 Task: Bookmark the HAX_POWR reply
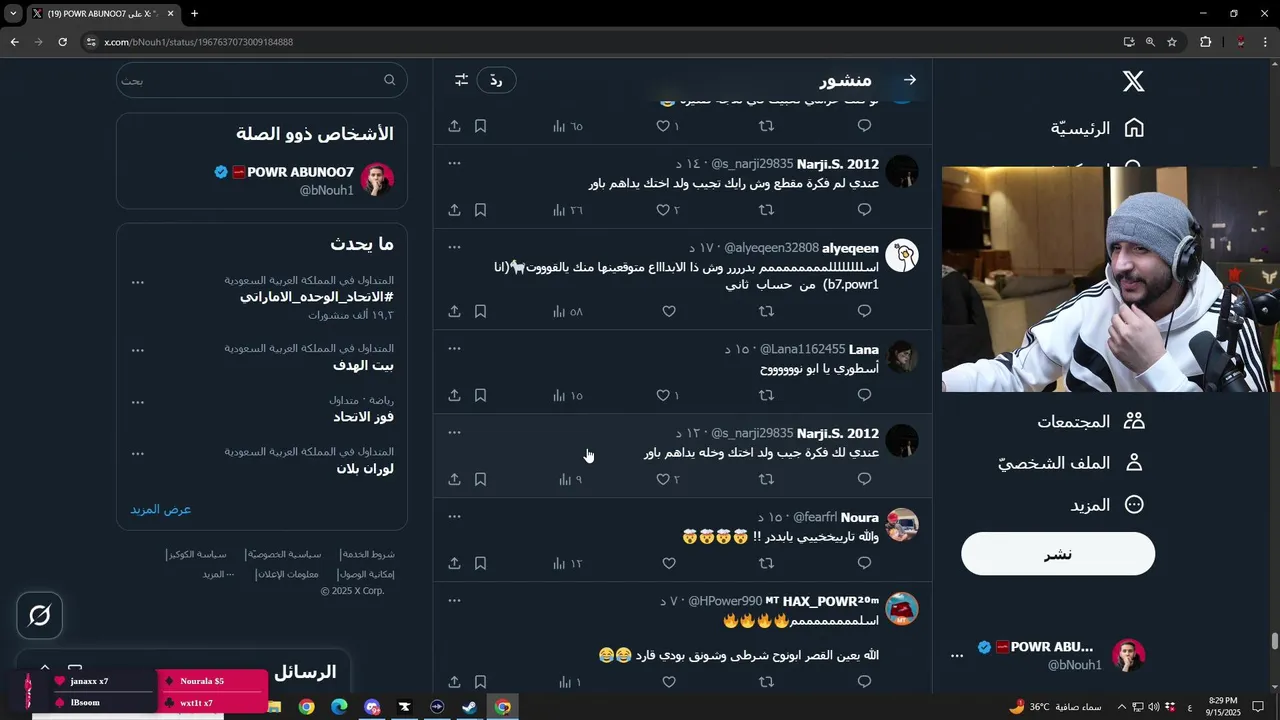pos(480,682)
